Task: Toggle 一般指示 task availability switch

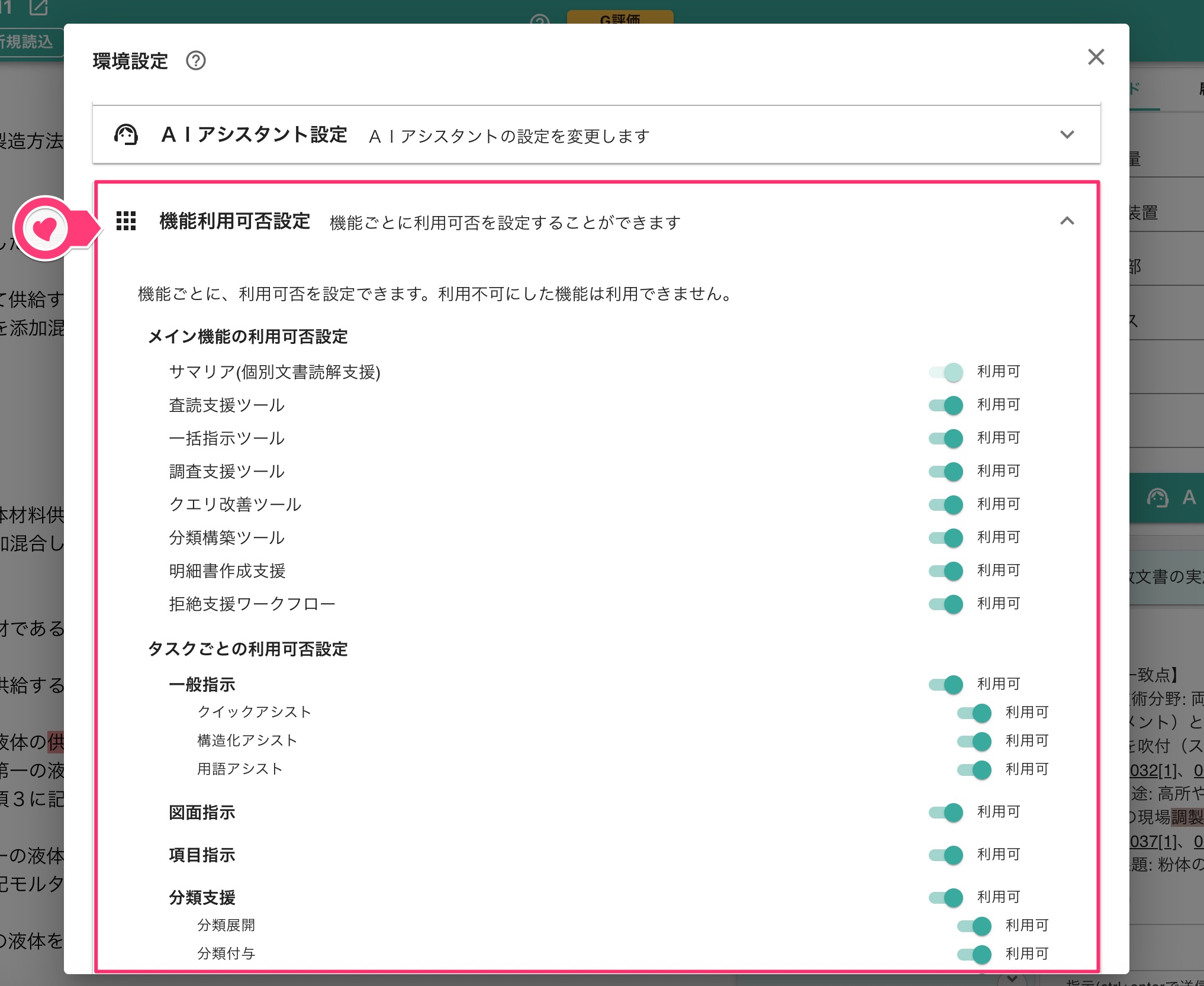Action: pos(946,684)
